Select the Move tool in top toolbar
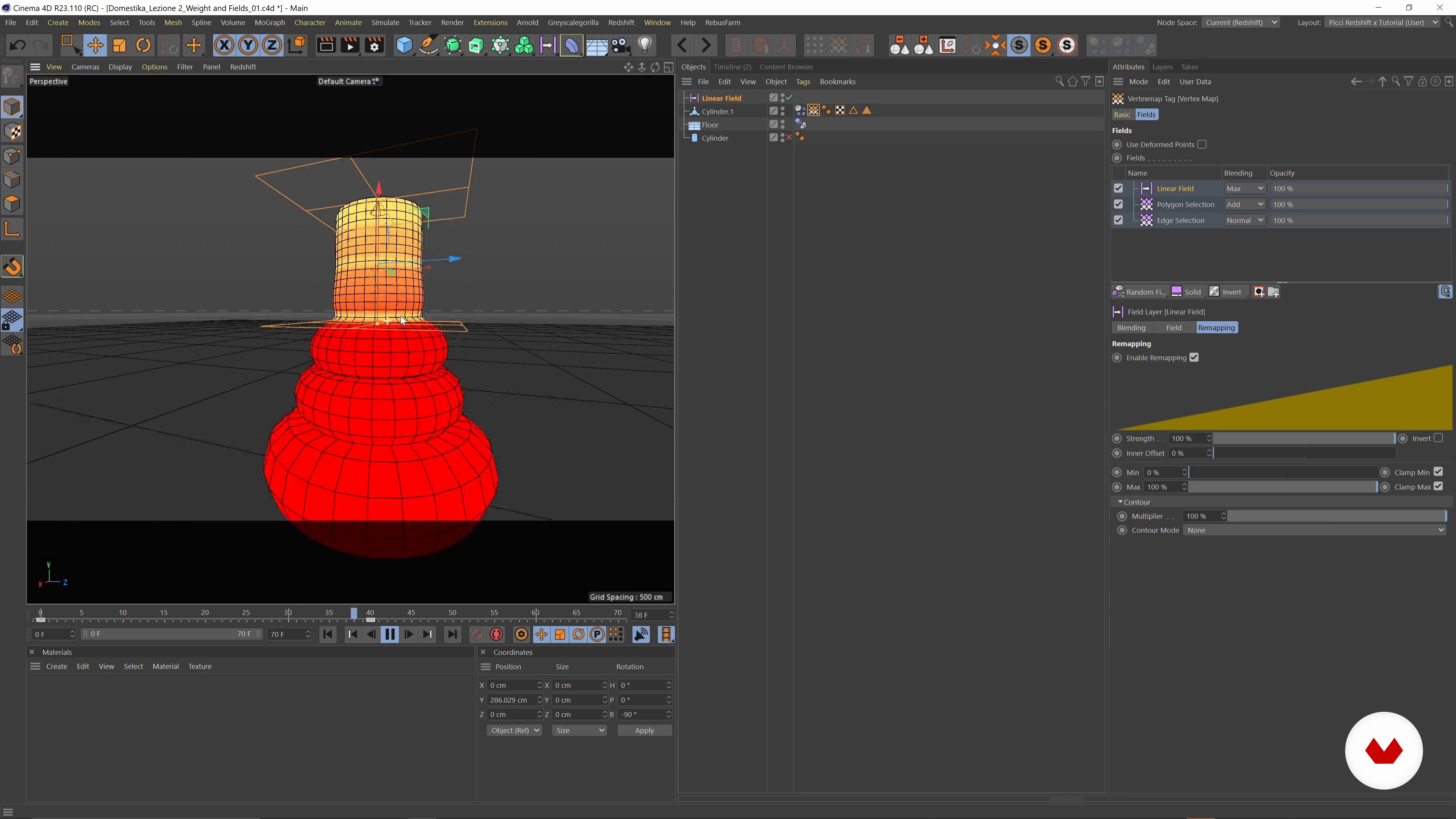This screenshot has height=819, width=1456. (95, 45)
